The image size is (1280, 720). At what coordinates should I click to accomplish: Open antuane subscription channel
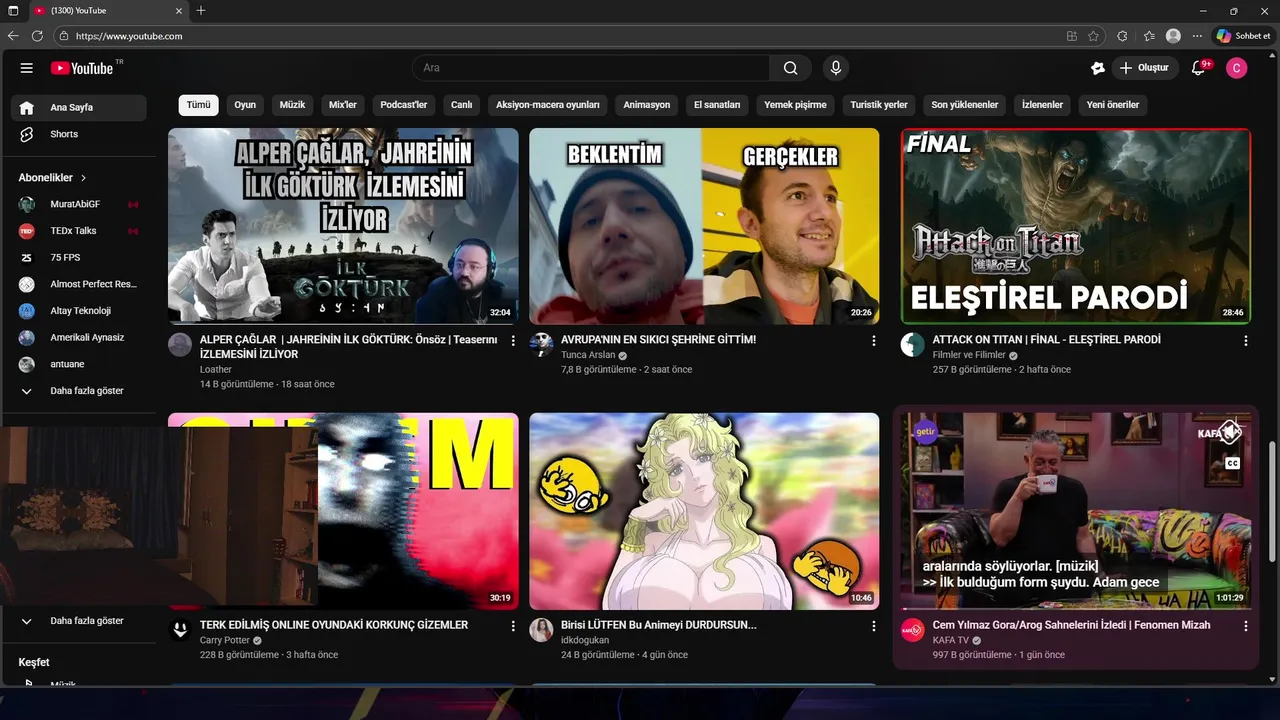click(x=78, y=364)
